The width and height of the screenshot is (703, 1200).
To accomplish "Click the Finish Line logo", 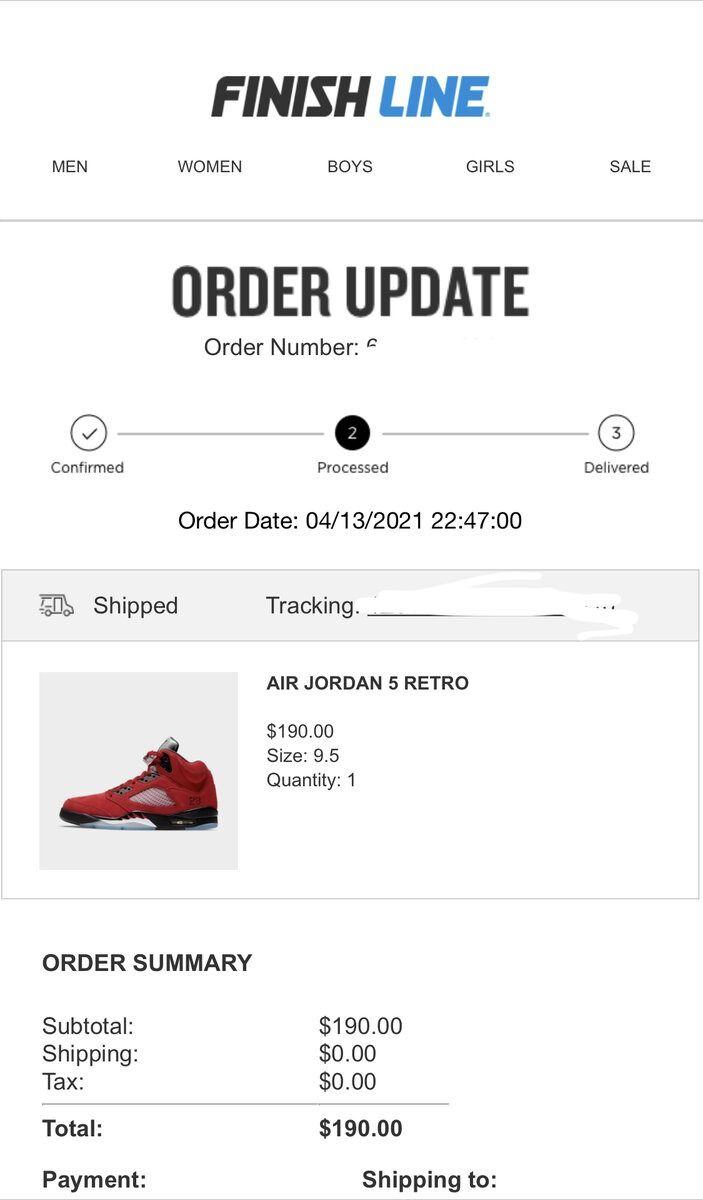I will click(350, 97).
